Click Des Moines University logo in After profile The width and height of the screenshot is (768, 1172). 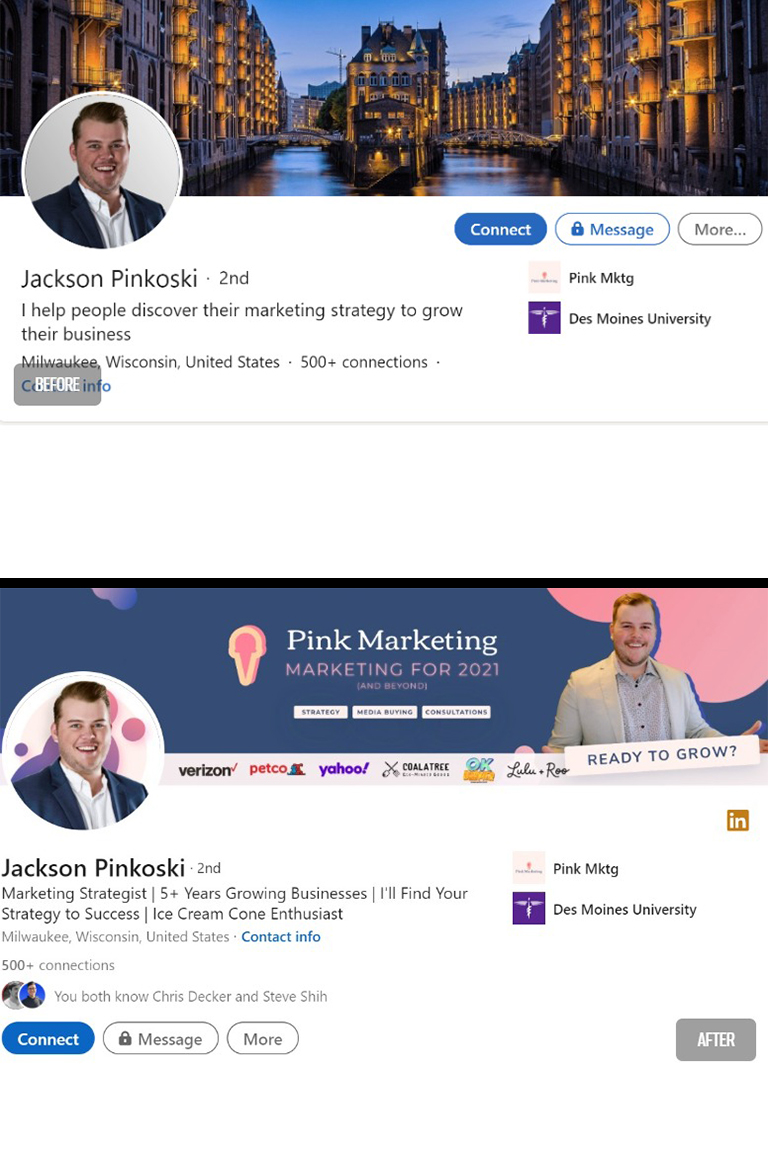pyautogui.click(x=529, y=909)
